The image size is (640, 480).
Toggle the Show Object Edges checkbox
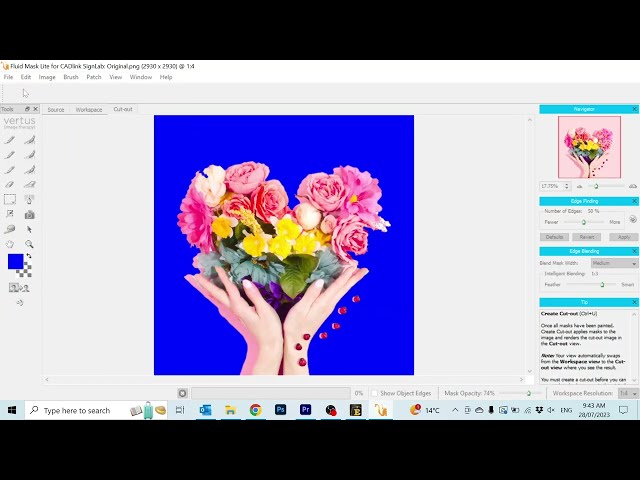[x=374, y=393]
